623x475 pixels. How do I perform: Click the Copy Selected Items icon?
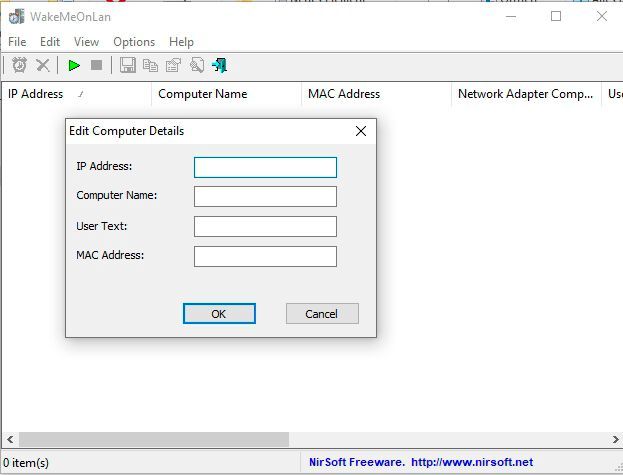pos(150,65)
